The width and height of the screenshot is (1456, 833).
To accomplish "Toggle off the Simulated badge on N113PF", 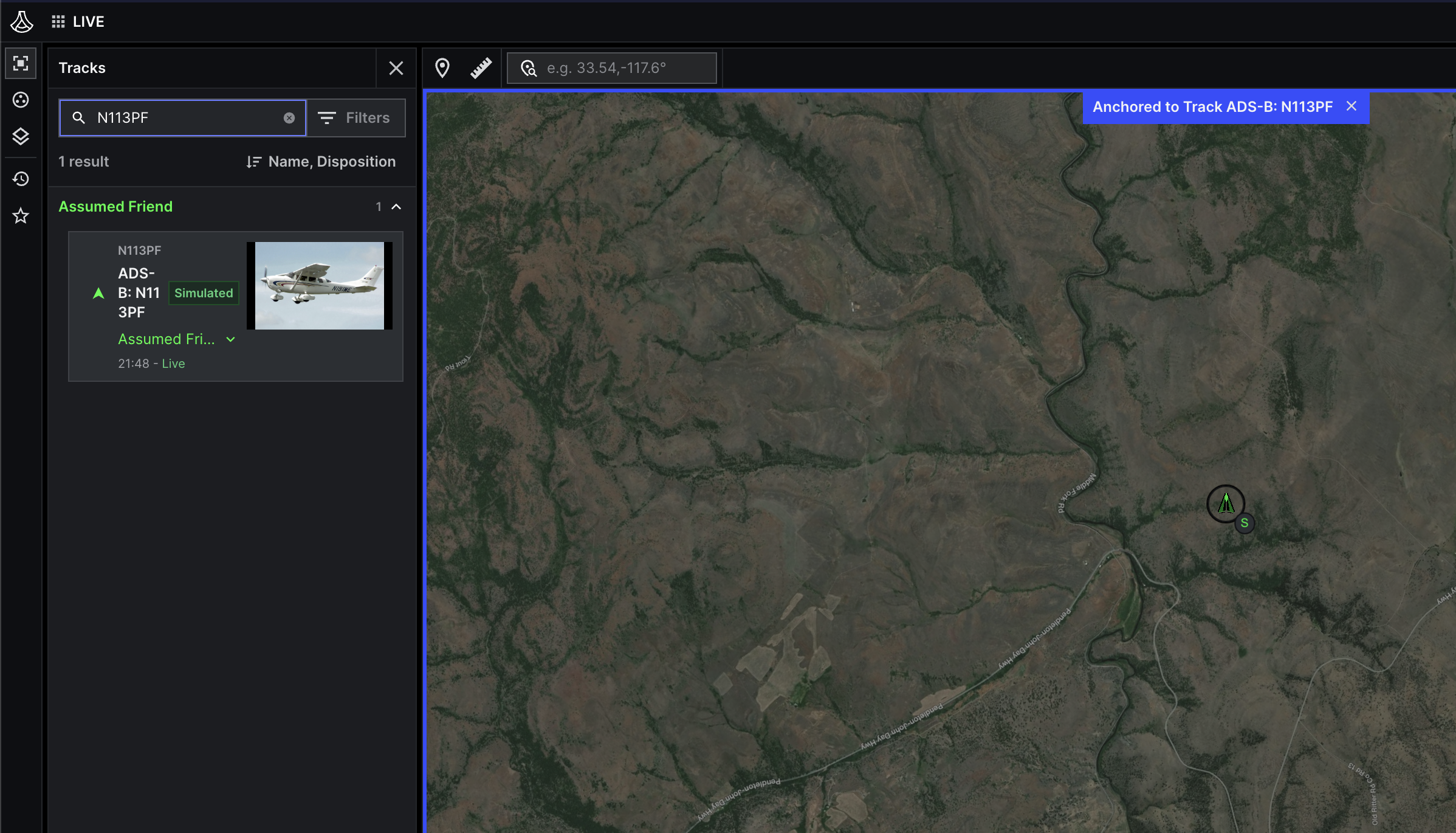I will (203, 292).
